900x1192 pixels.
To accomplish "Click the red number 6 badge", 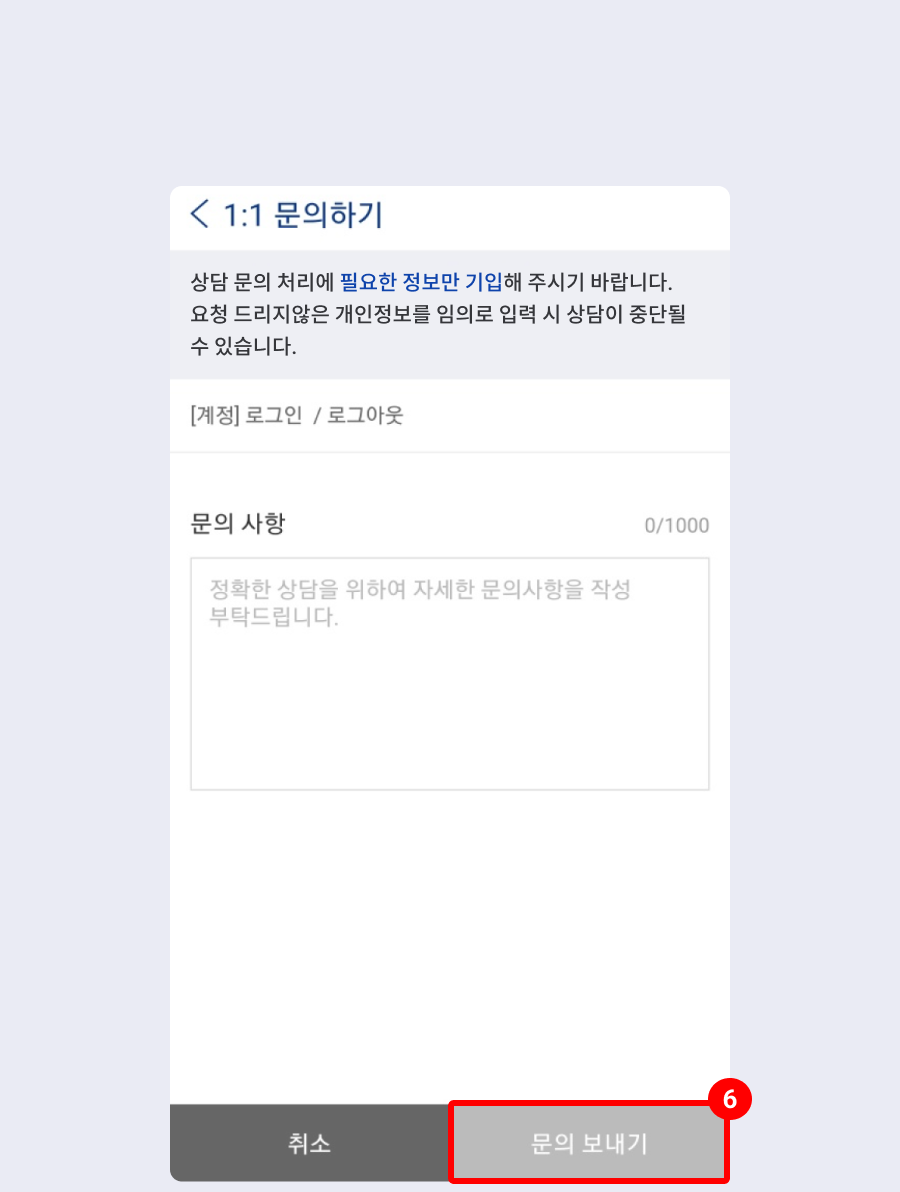I will pyautogui.click(x=730, y=1098).
